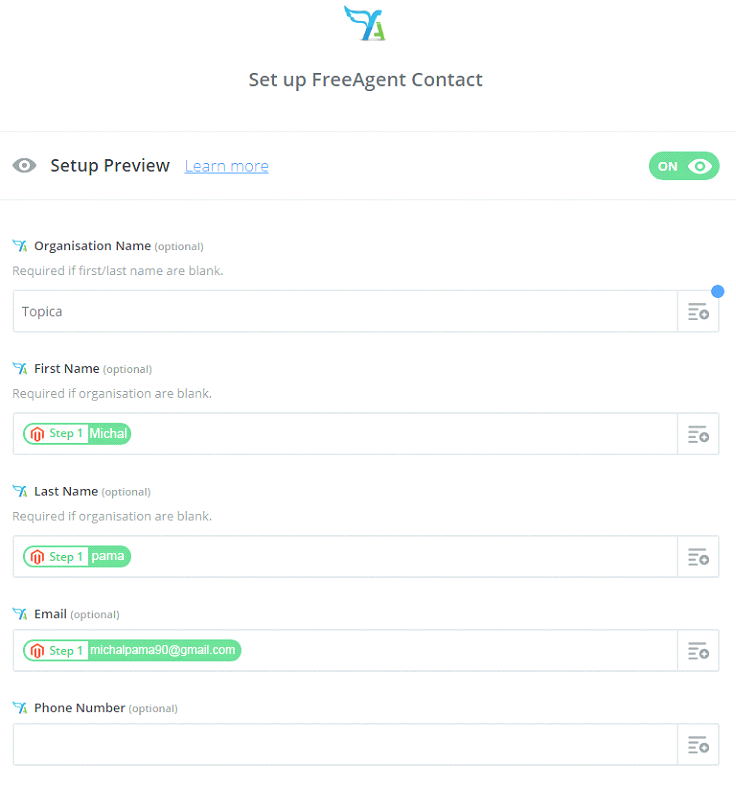Click inside the Last Name input field
Image resolution: width=736 pixels, height=787 pixels.
[x=400, y=557]
